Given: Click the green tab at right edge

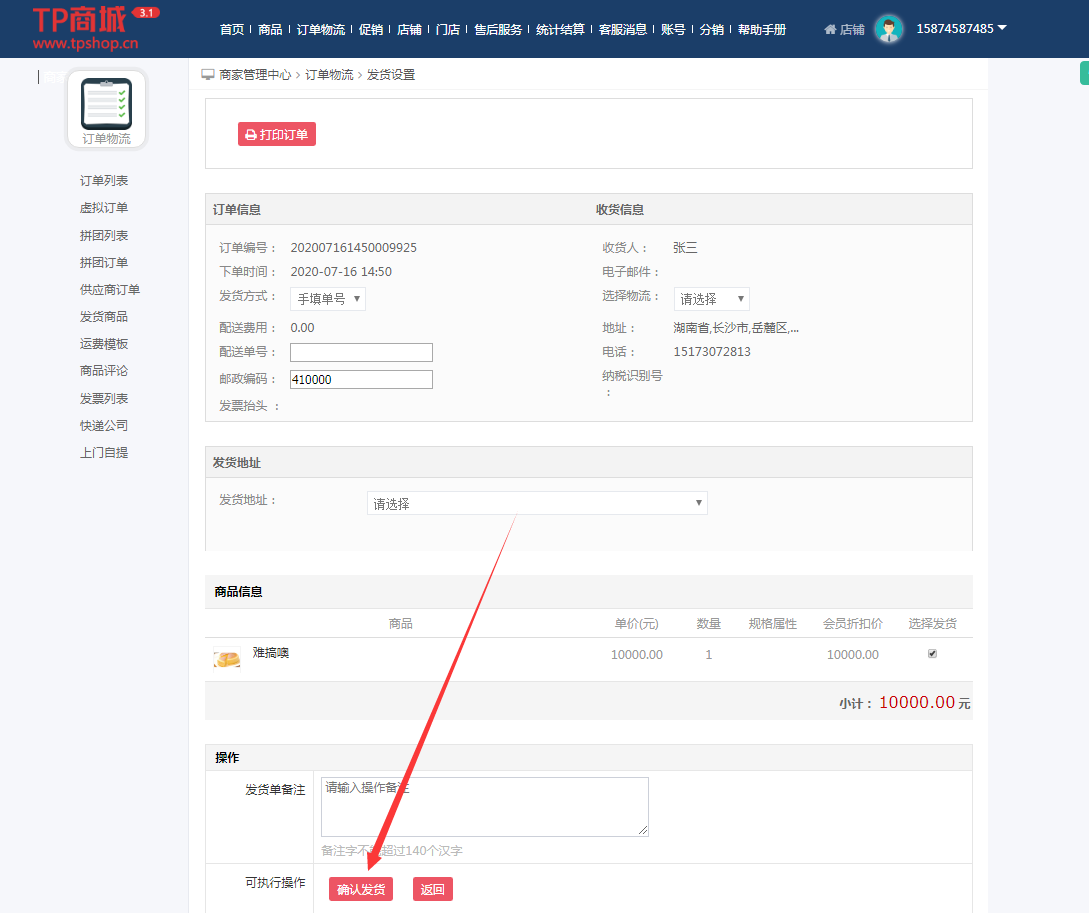Looking at the screenshot, I should coord(1083,73).
